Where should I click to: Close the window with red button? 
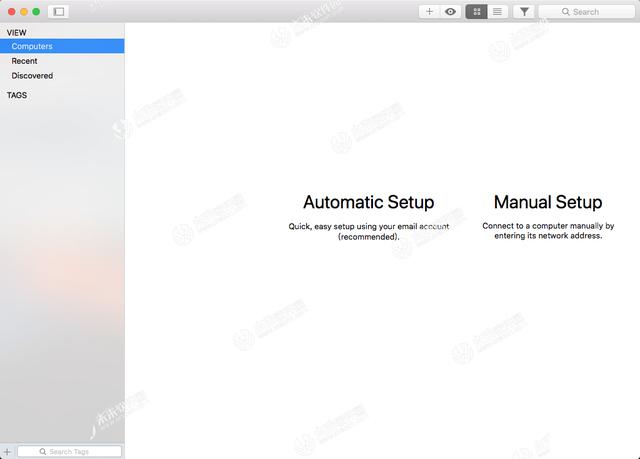11,12
